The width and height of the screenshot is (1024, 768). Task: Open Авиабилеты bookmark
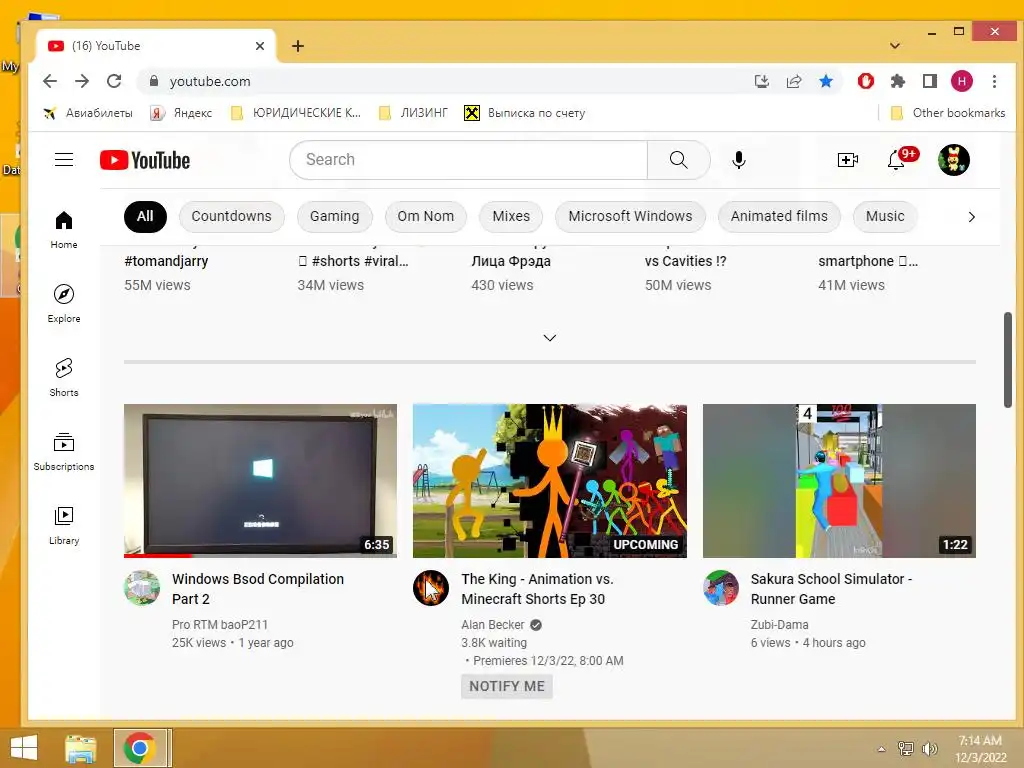point(88,113)
